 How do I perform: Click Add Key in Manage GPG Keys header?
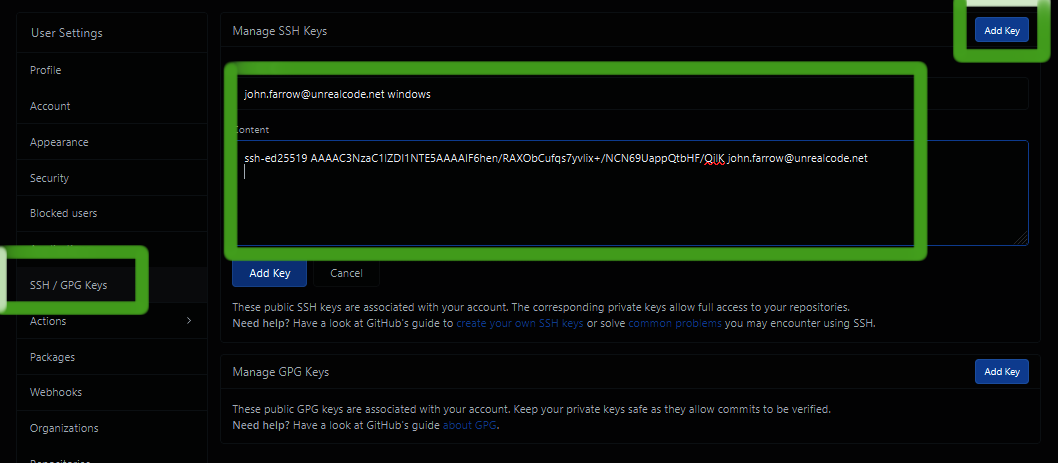tap(1001, 371)
